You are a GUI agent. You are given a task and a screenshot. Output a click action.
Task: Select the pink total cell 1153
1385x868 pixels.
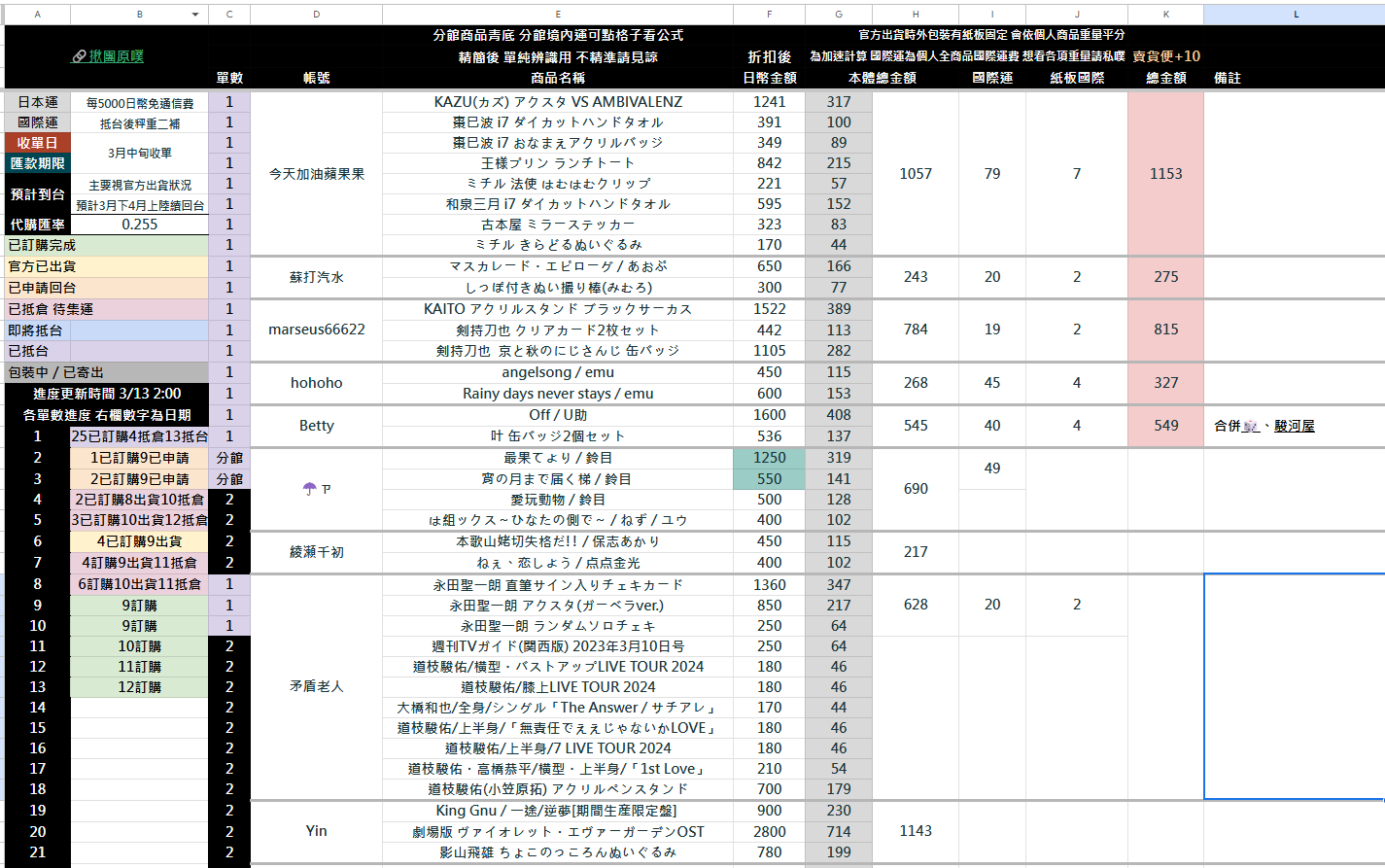pos(1165,173)
